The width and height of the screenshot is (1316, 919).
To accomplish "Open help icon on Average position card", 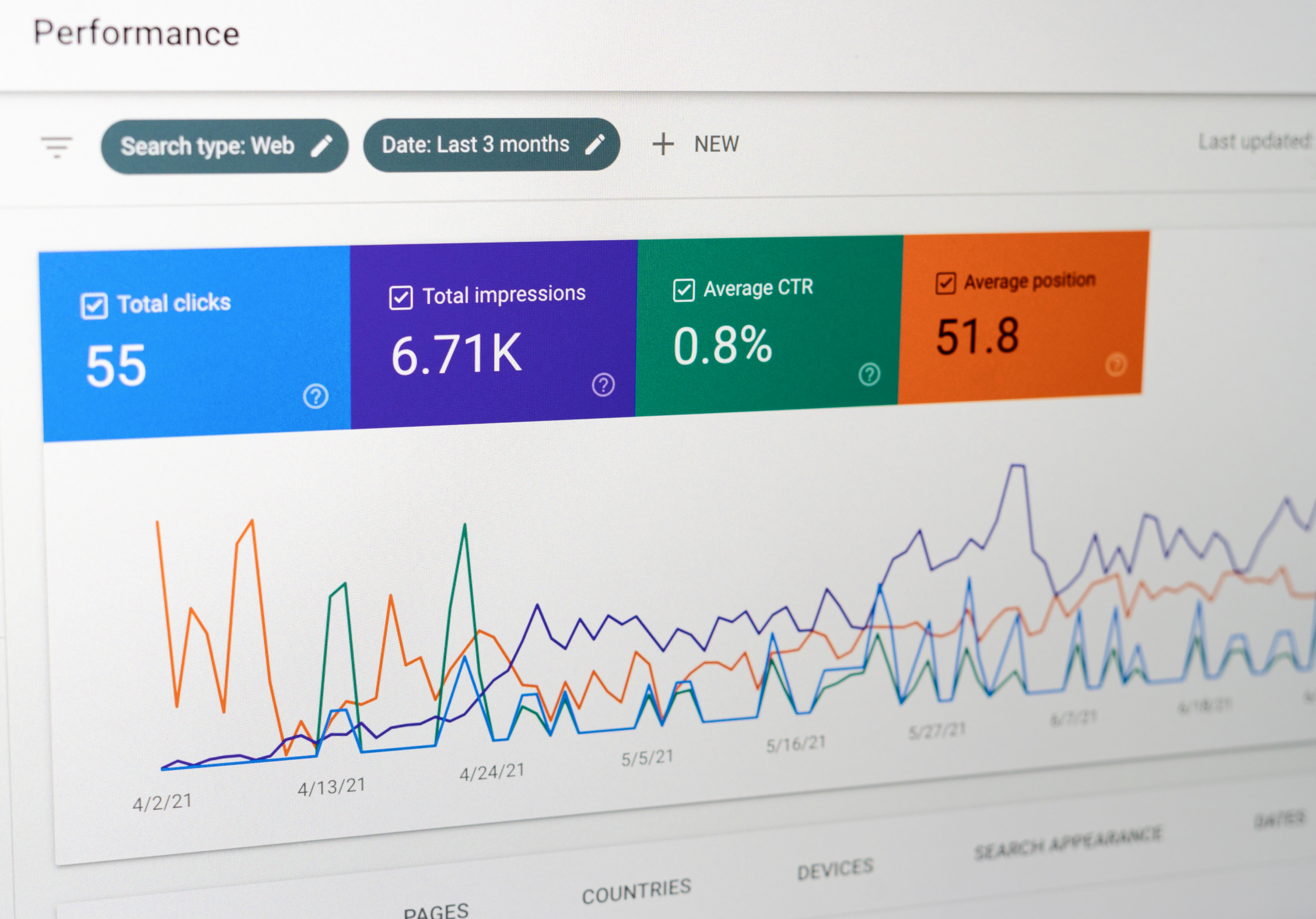I will pos(1116,365).
